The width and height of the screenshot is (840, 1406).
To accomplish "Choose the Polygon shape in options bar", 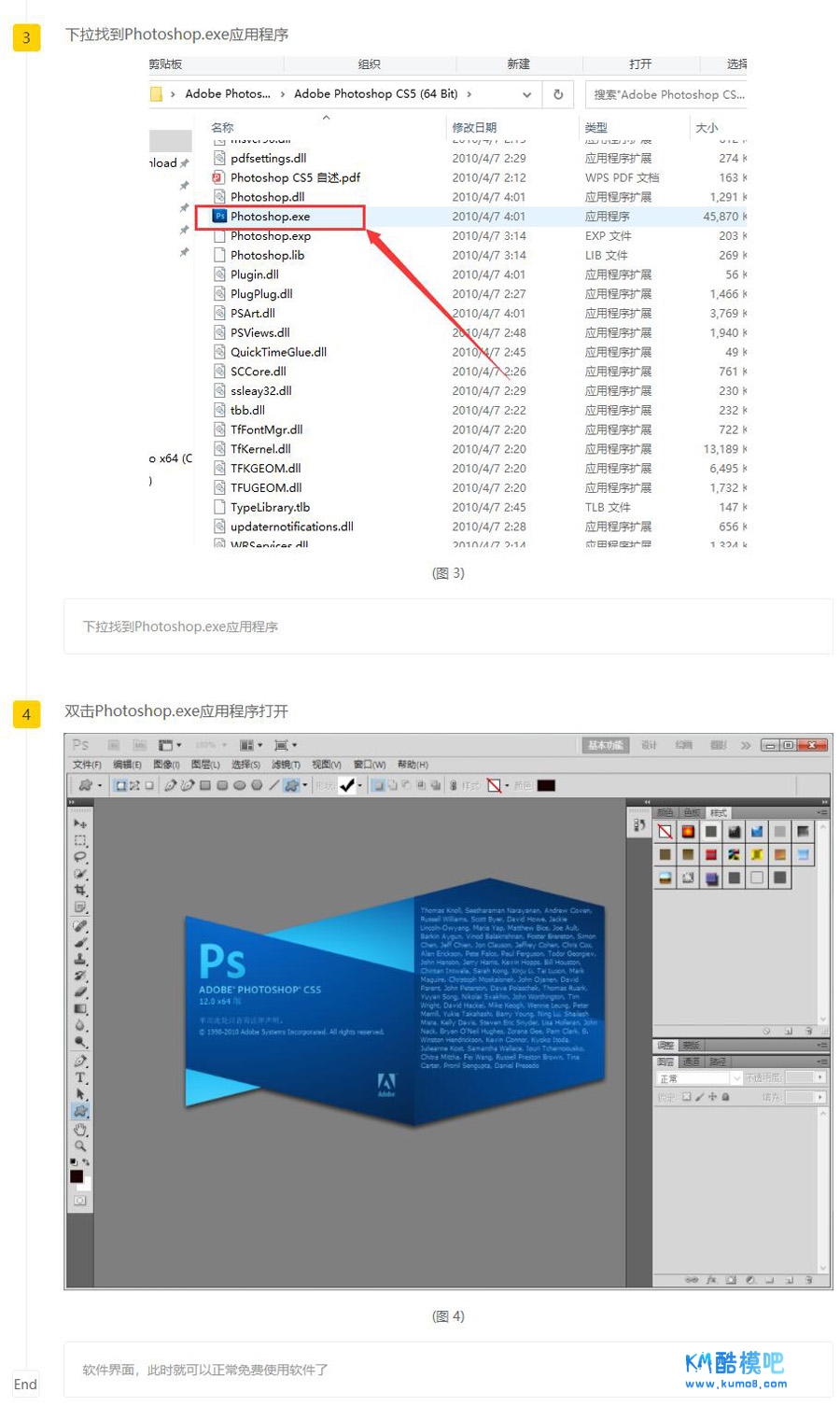I will click(x=257, y=785).
